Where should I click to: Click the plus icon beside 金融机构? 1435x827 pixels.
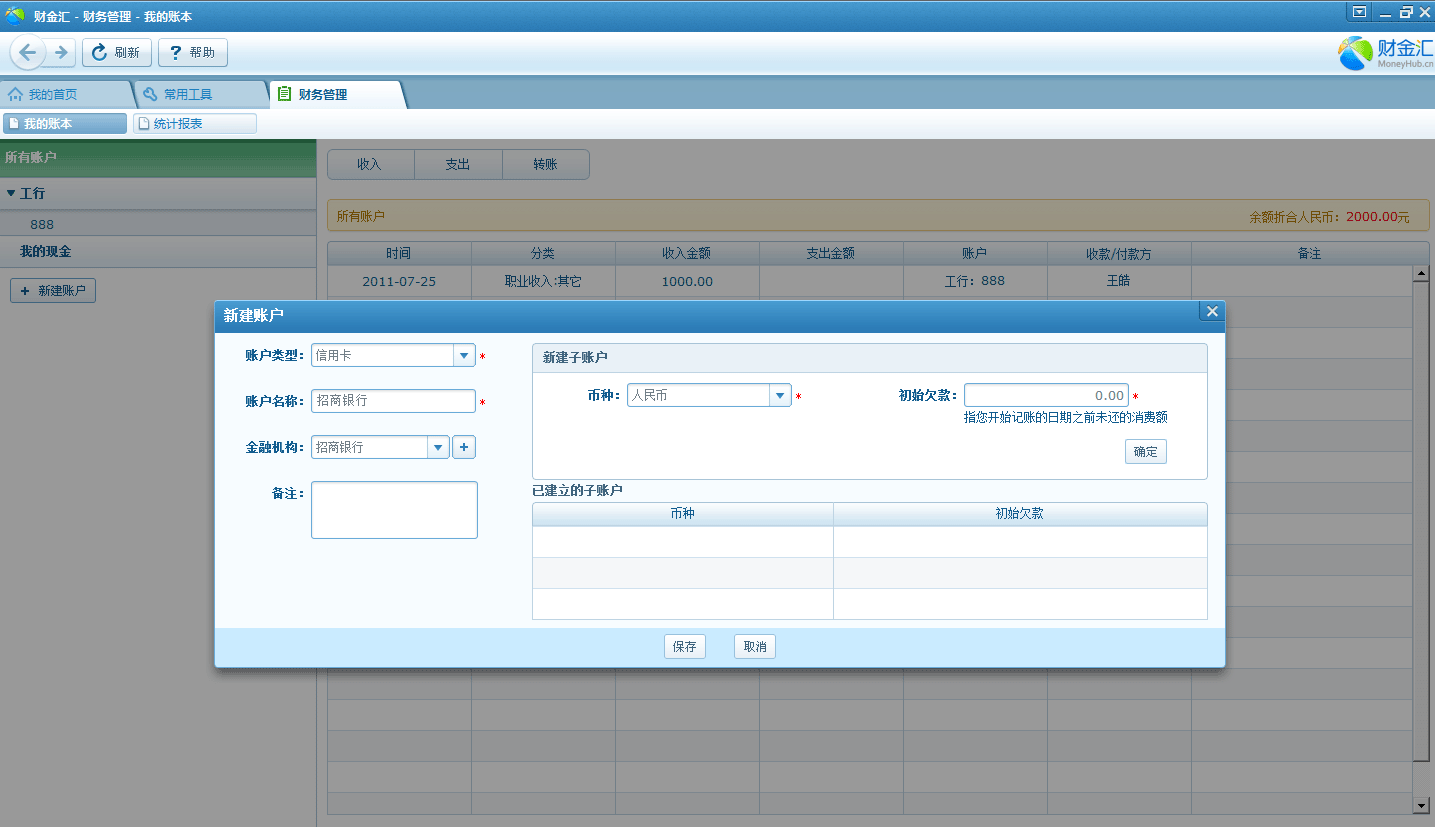(x=464, y=447)
